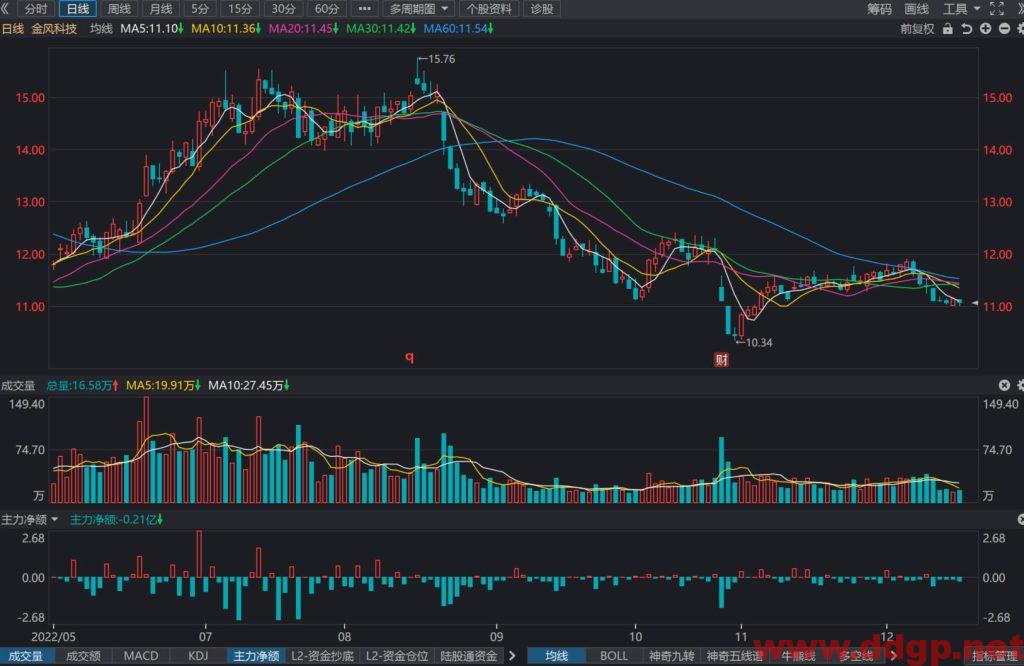1024x666 pixels.
Task: Click the undo arrow icon on chart toolbar
Action: pyautogui.click(x=967, y=29)
